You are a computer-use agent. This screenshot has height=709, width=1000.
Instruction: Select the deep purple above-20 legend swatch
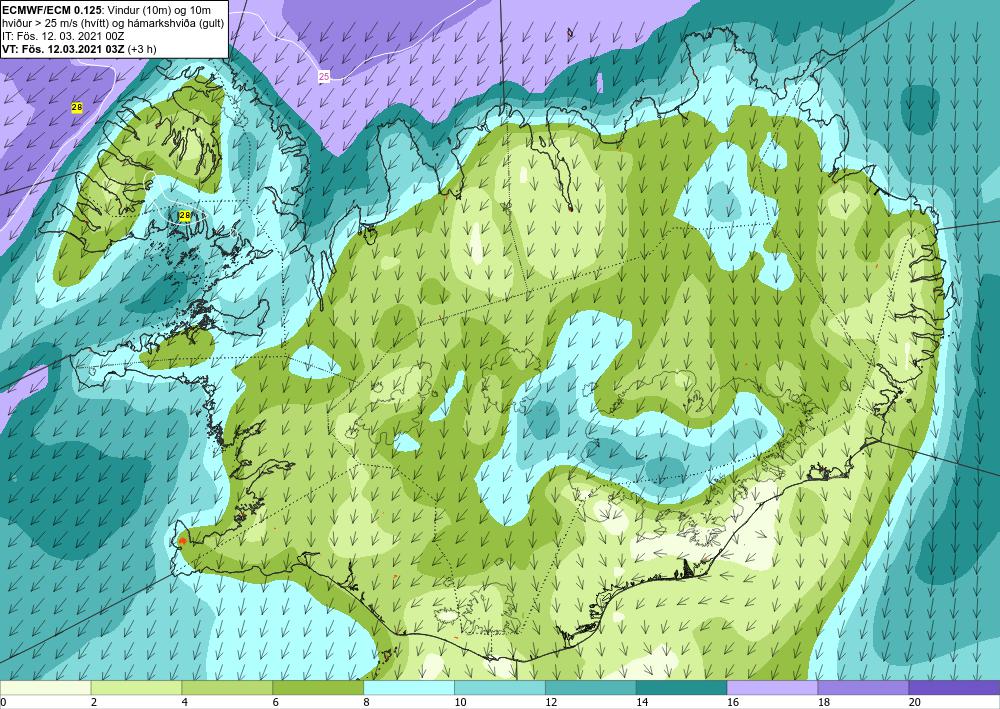(x=954, y=688)
